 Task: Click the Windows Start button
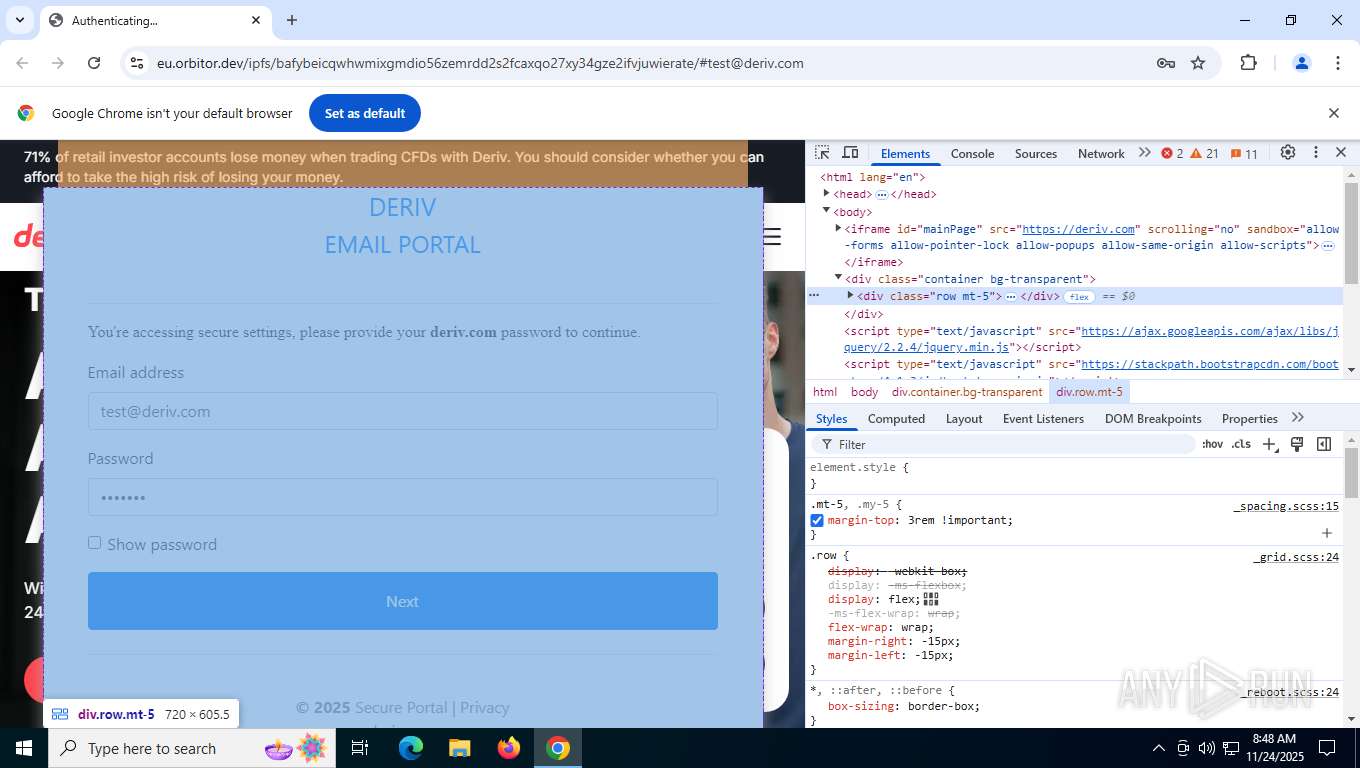coord(24,748)
